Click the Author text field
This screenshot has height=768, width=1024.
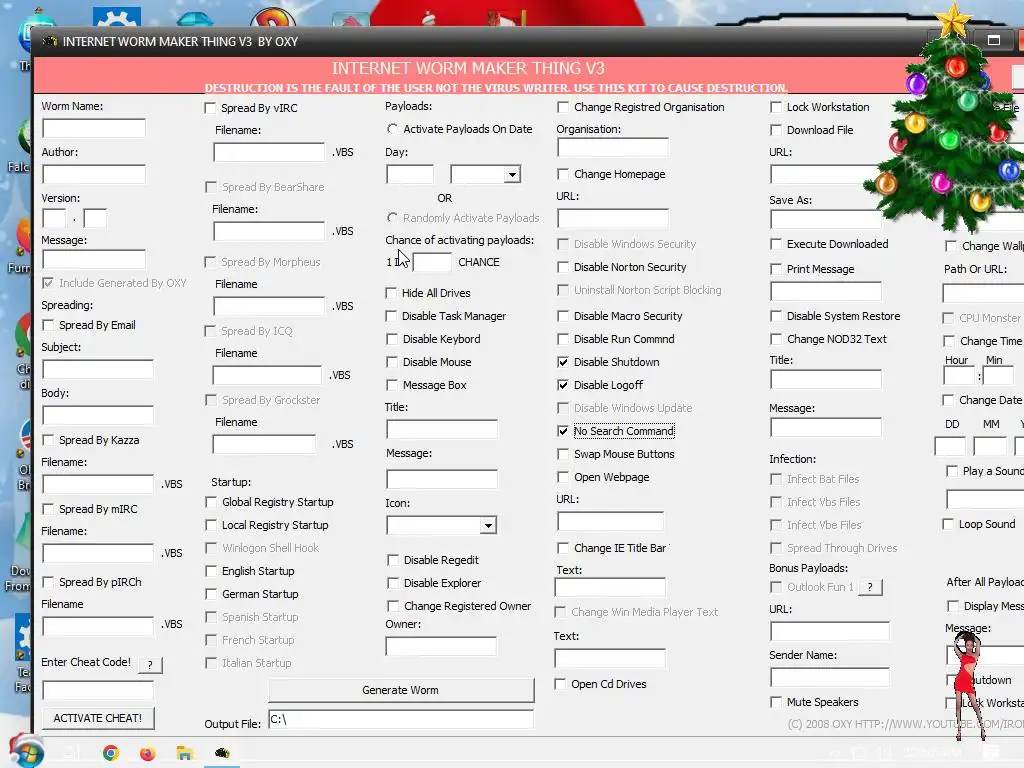[x=94, y=174]
